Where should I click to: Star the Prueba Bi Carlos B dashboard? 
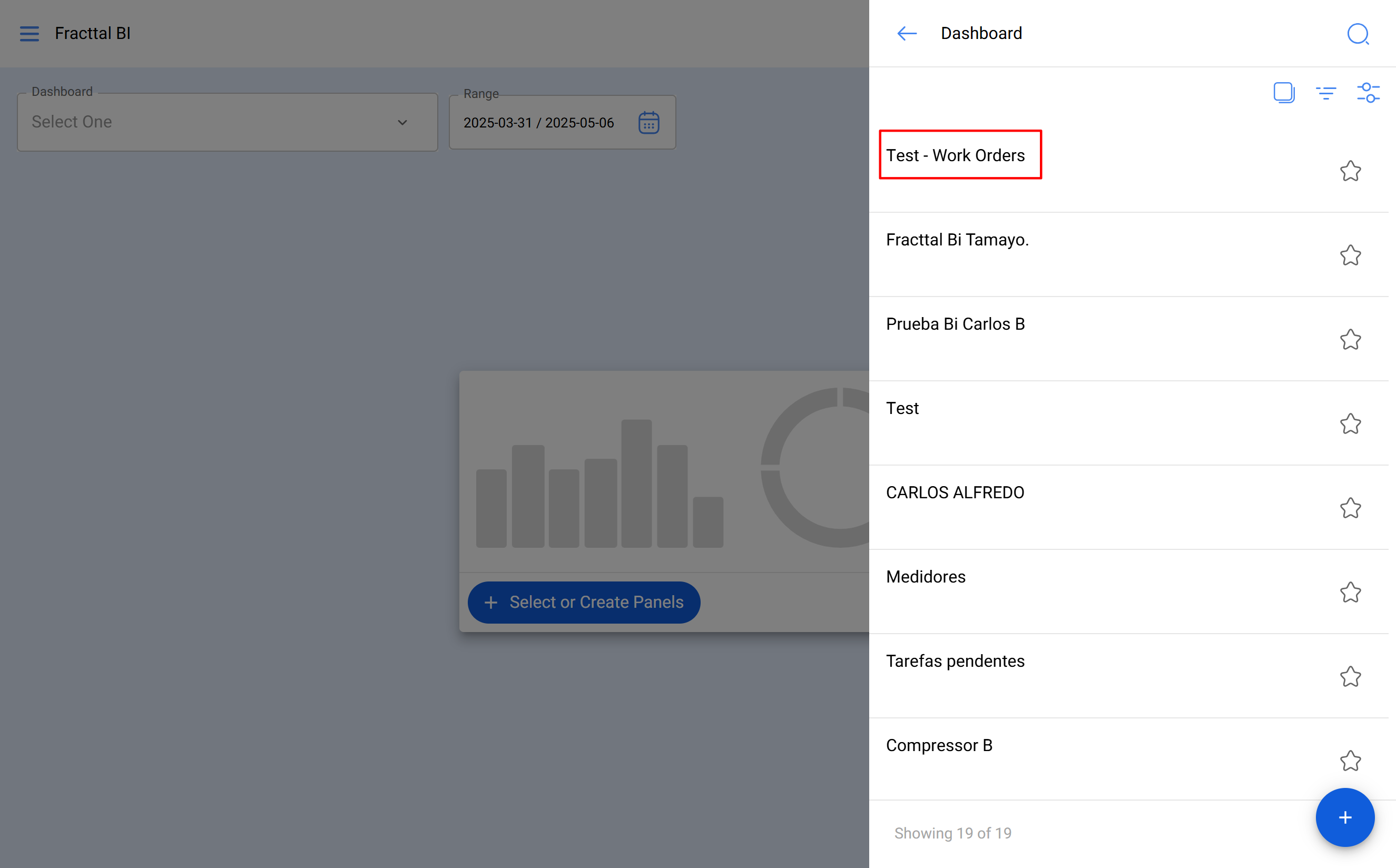(1350, 339)
